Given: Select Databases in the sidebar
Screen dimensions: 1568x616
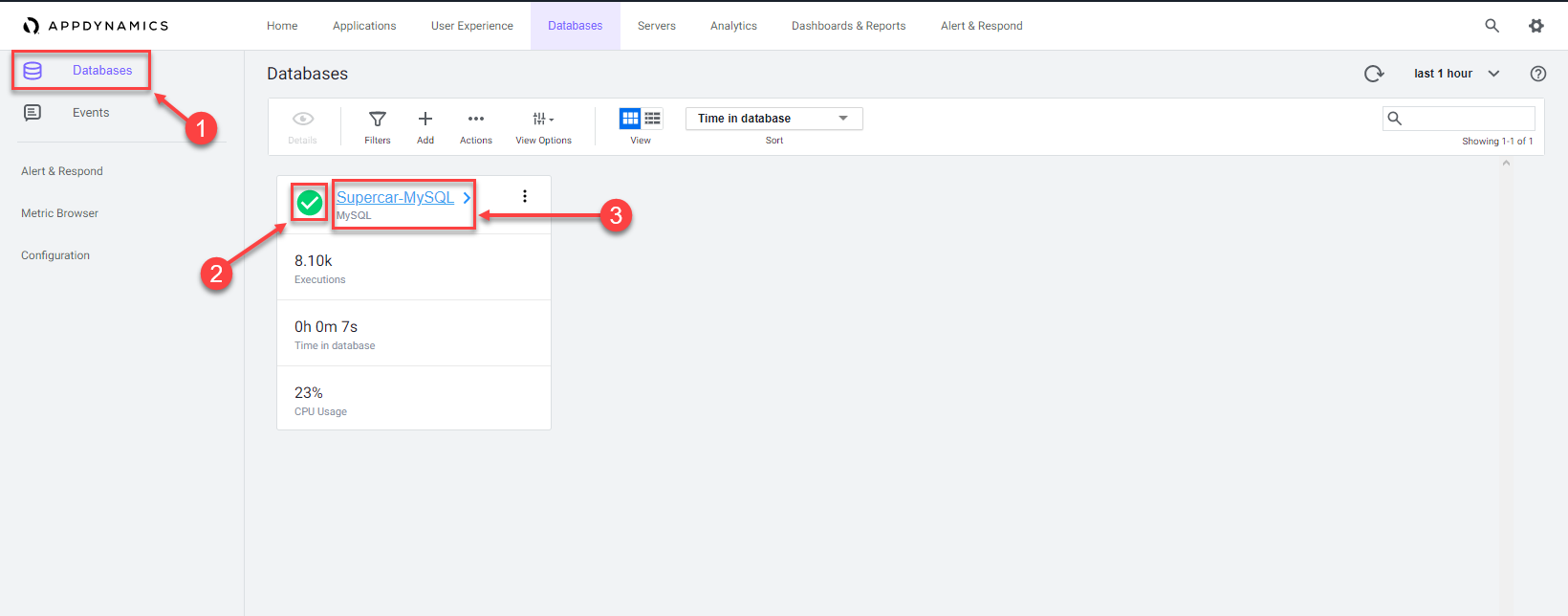Looking at the screenshot, I should click(x=102, y=70).
